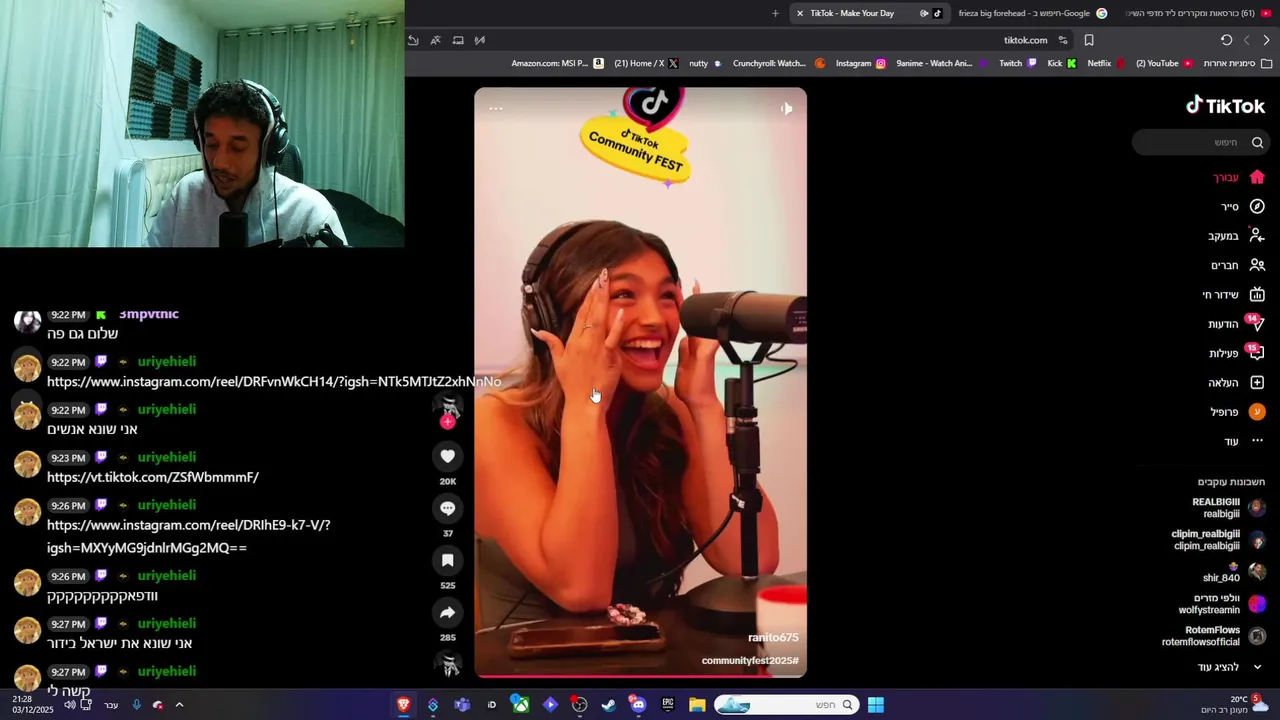Viewport: 1280px width, 720px height.
Task: Click the Windows taskbar search box
Action: [x=785, y=705]
